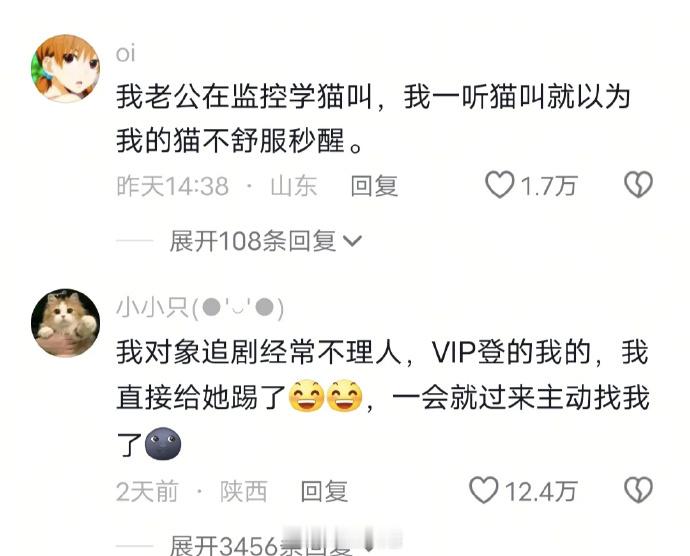Reply to 小小只's comment via 回复

[324, 491]
